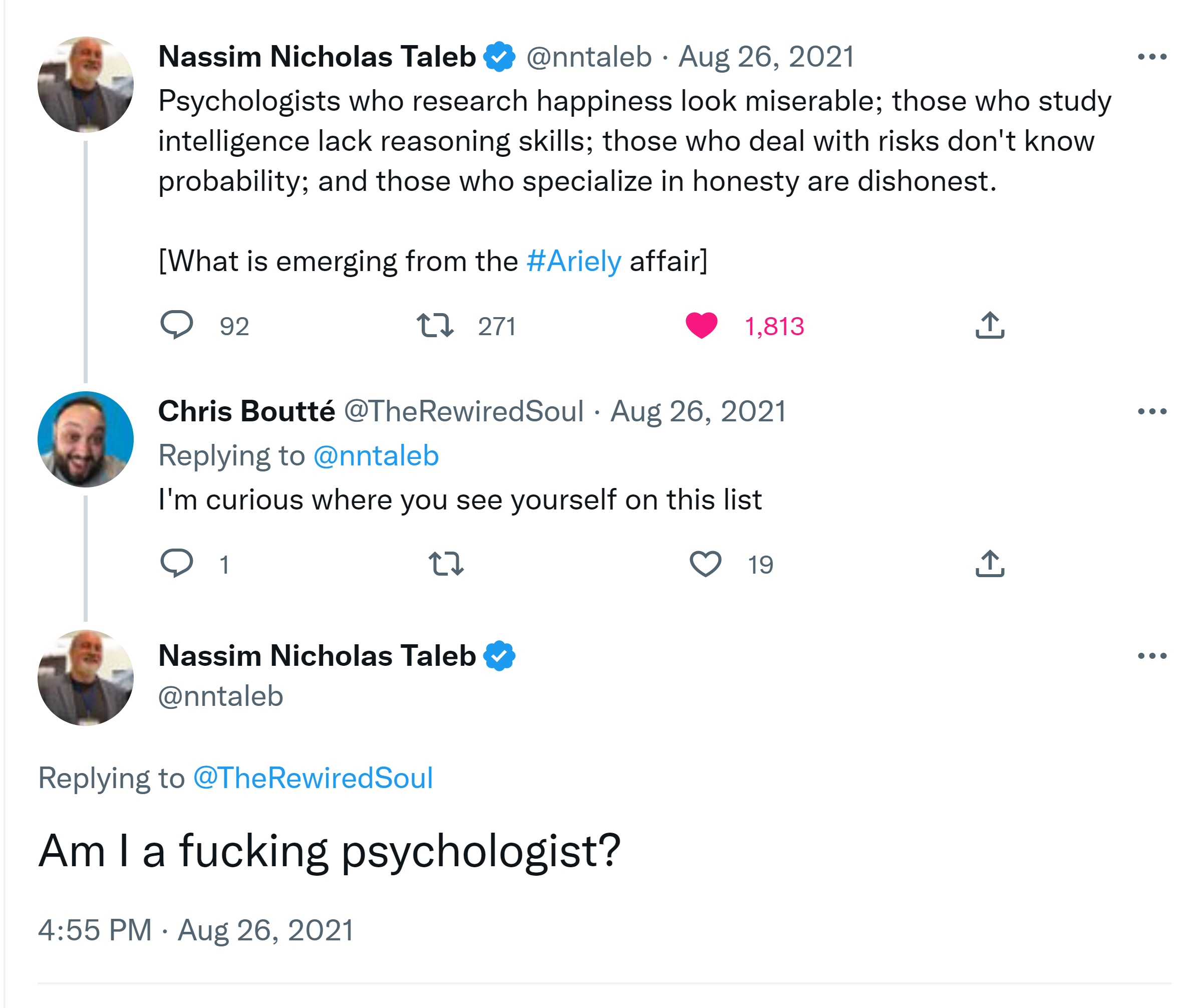Image resolution: width=1197 pixels, height=1008 pixels.
Task: Open more options on the main reply tweet
Action: [x=1151, y=655]
